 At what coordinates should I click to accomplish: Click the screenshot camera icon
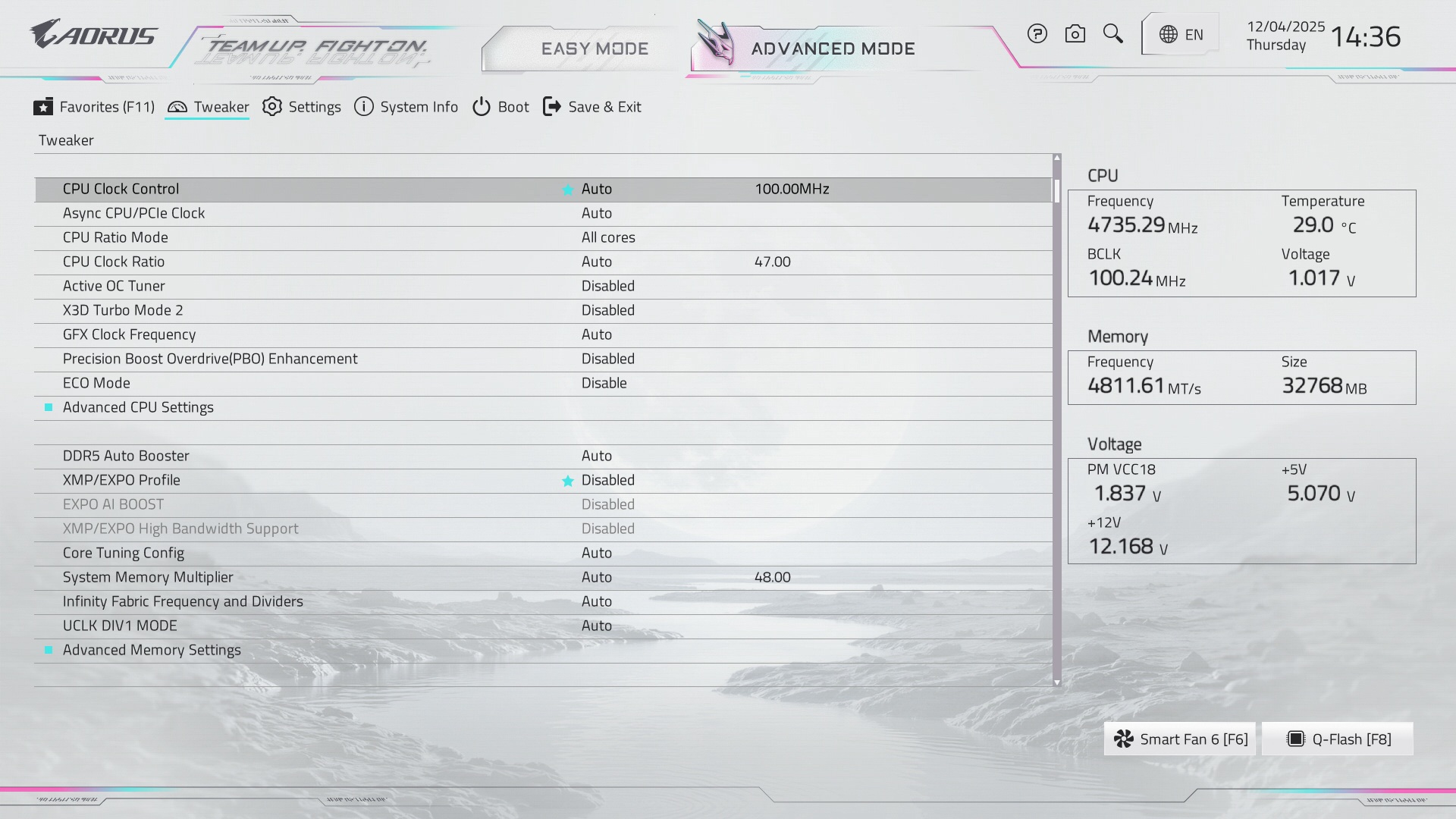click(1075, 34)
